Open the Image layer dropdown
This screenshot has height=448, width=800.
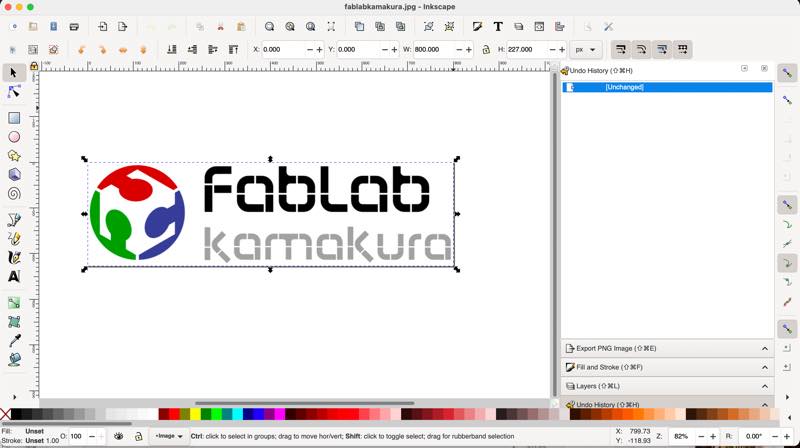(x=168, y=436)
